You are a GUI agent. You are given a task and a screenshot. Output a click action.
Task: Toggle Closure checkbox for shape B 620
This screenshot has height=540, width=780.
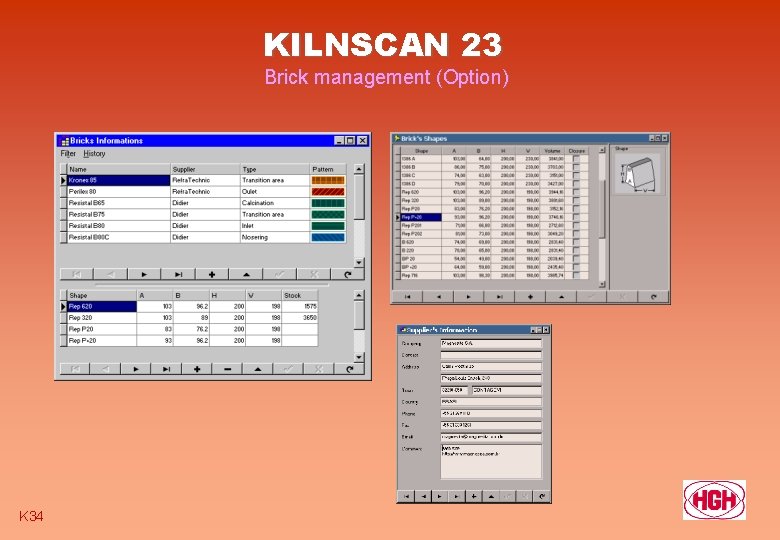[x=576, y=242]
